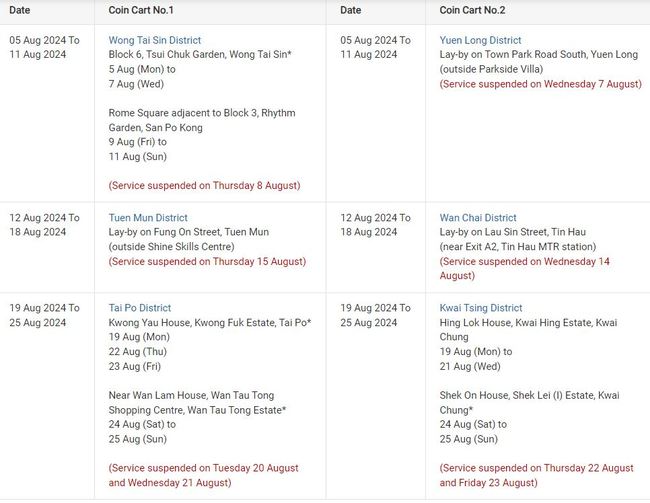The width and height of the screenshot is (650, 503).
Task: Click the Tuesday 20 August suspension notice
Action: [203, 475]
